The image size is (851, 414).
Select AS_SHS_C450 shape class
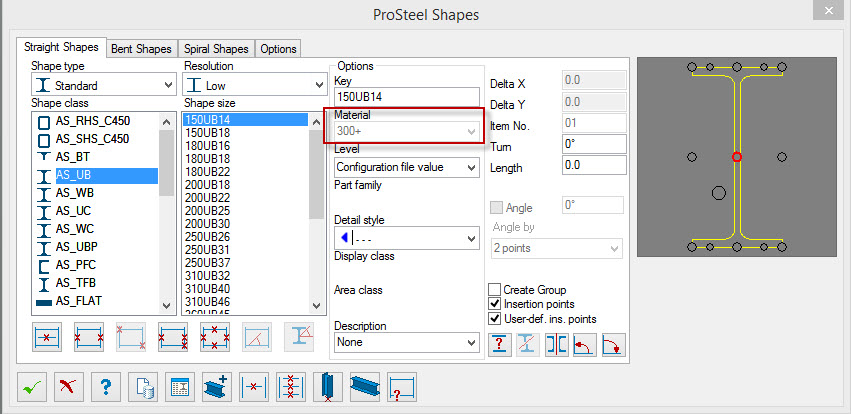[x=93, y=139]
